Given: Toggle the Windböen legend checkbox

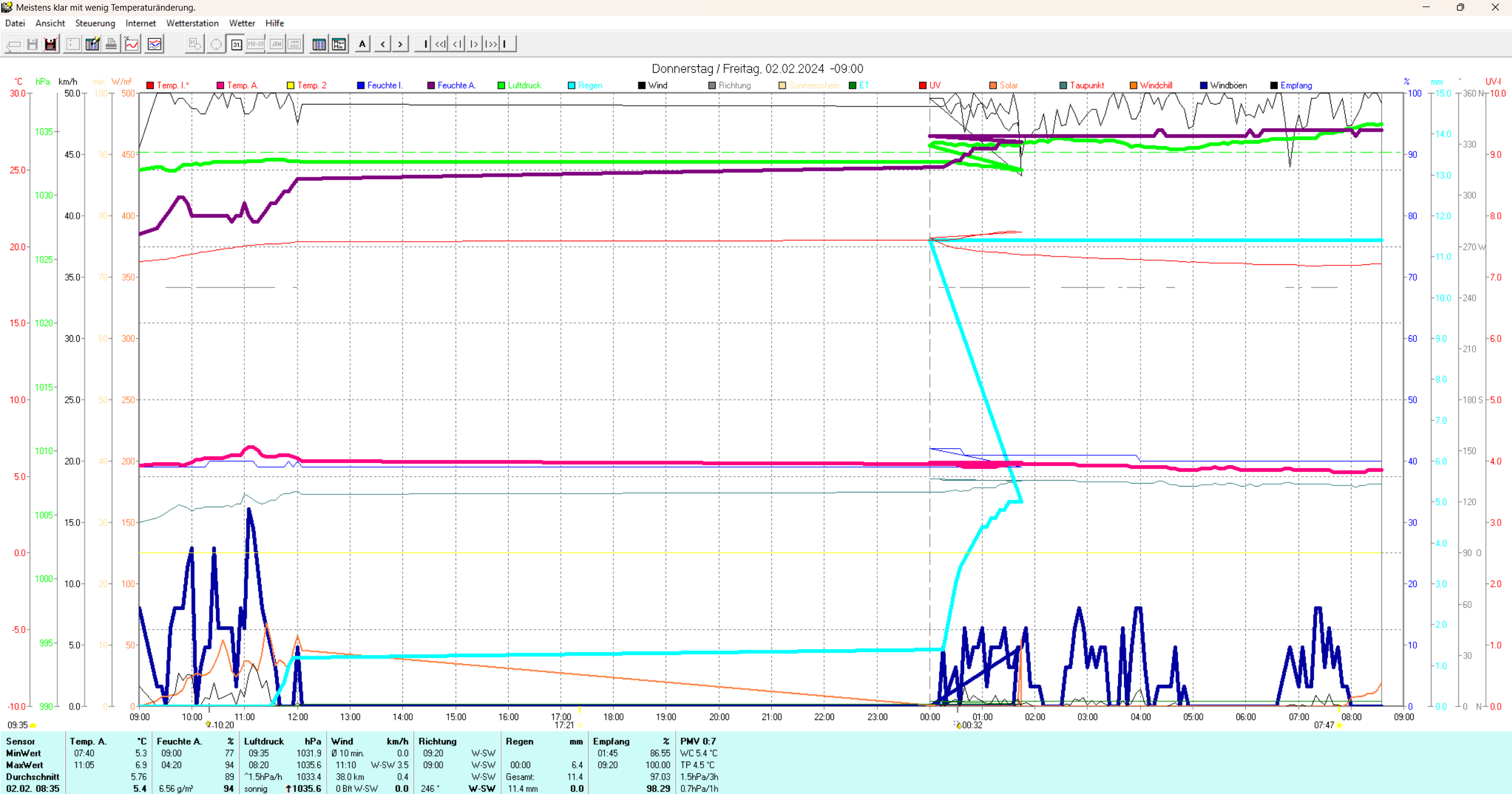Looking at the screenshot, I should pos(1203,85).
